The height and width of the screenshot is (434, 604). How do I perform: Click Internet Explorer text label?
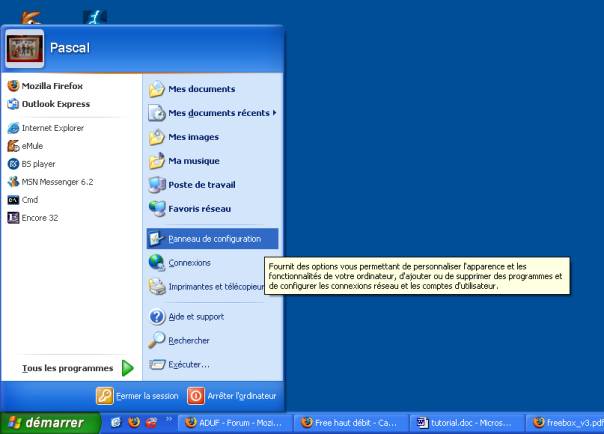coord(53,128)
